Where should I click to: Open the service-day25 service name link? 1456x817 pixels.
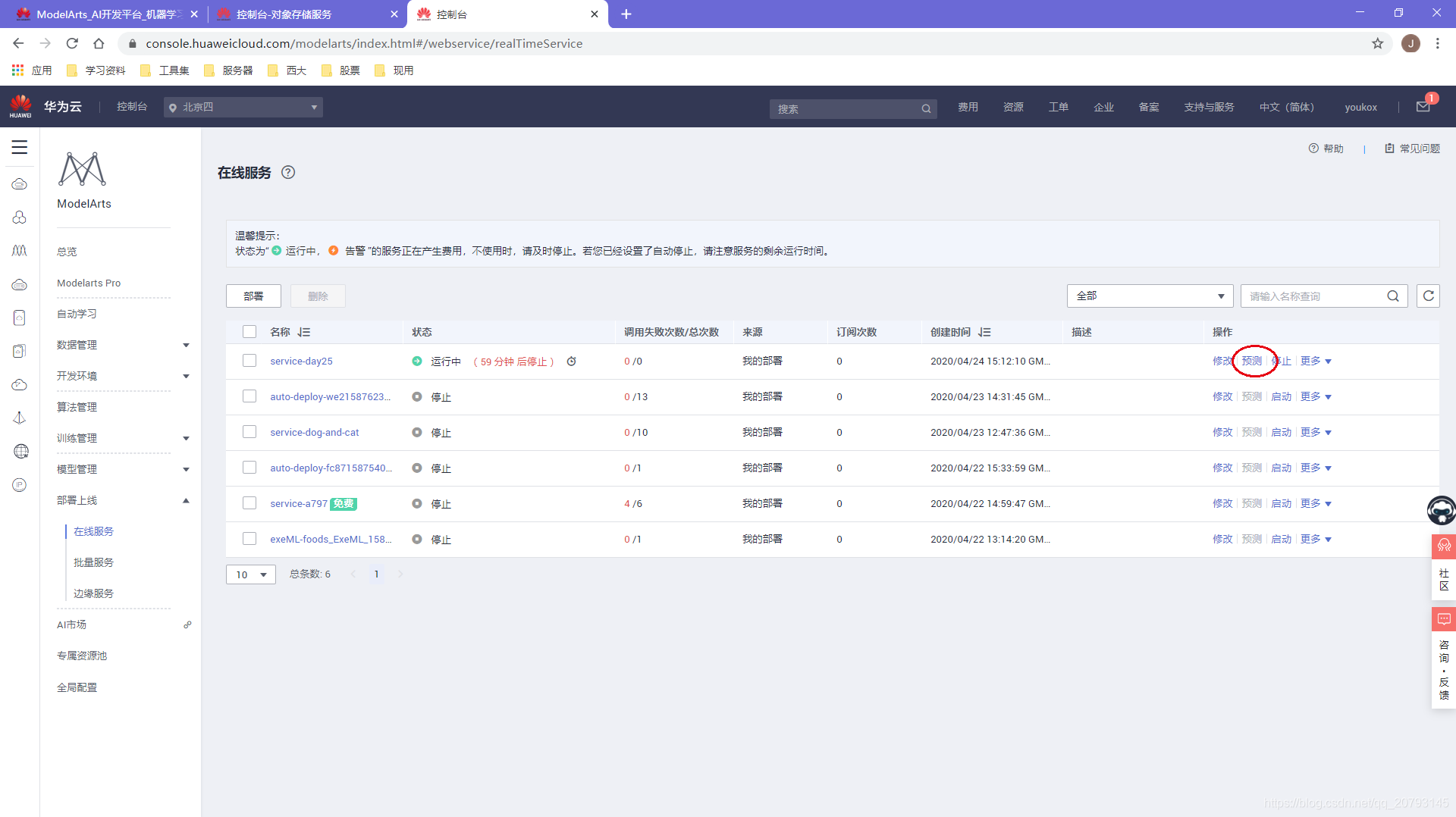tap(301, 361)
